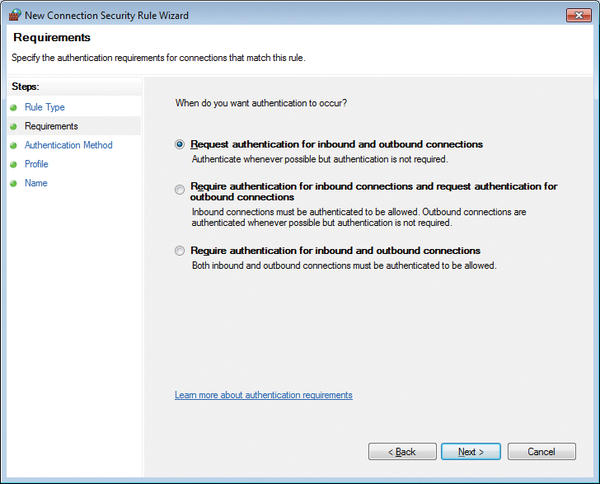
Task: Select Require inbound and request outbound authentication
Action: click(179, 189)
